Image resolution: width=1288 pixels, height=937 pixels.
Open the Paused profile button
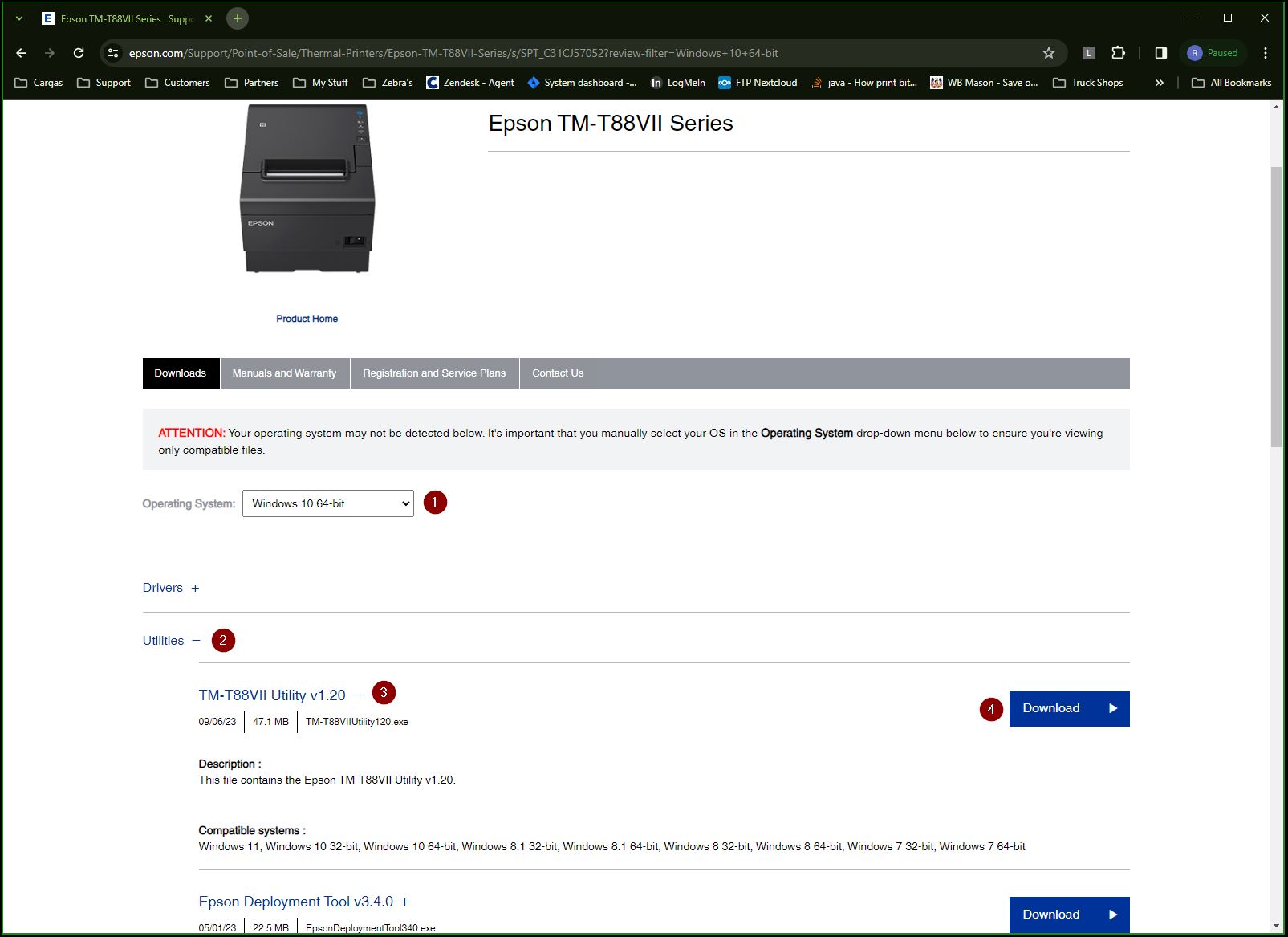click(1214, 53)
